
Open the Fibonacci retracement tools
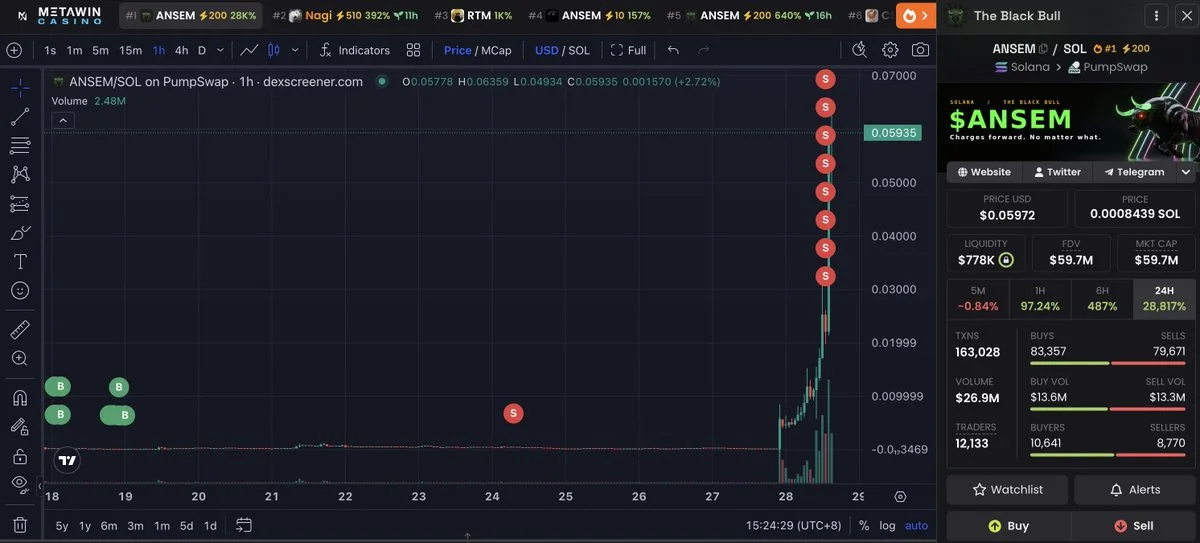[x=20, y=146]
